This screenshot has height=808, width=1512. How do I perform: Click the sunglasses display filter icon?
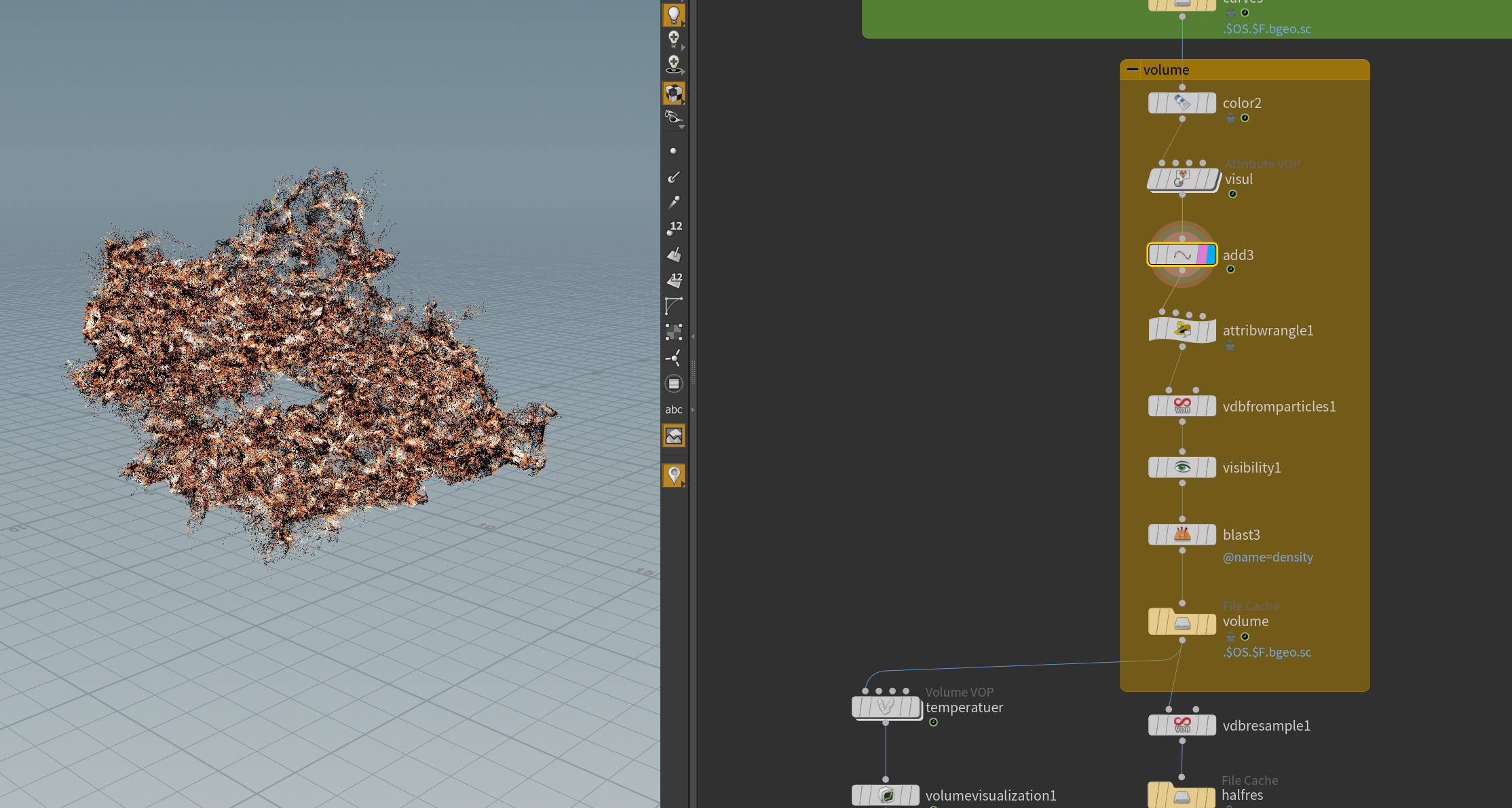click(673, 116)
